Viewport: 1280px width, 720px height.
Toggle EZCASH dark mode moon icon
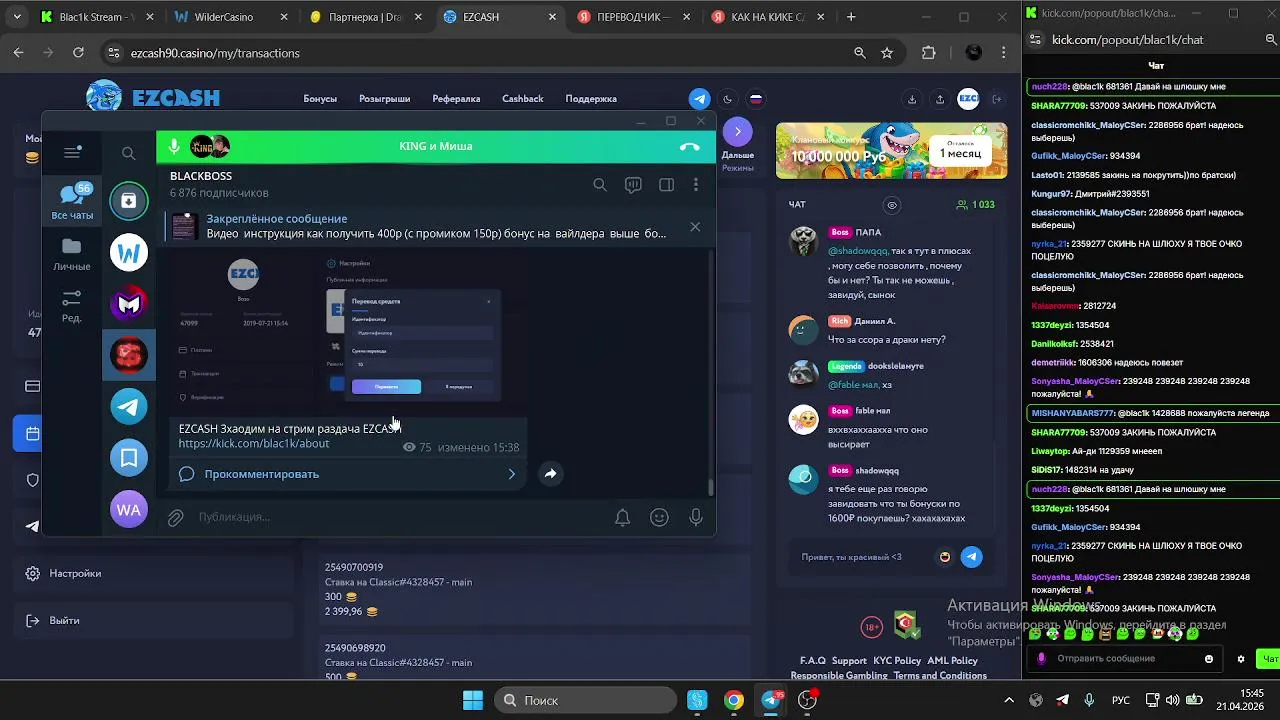point(727,99)
